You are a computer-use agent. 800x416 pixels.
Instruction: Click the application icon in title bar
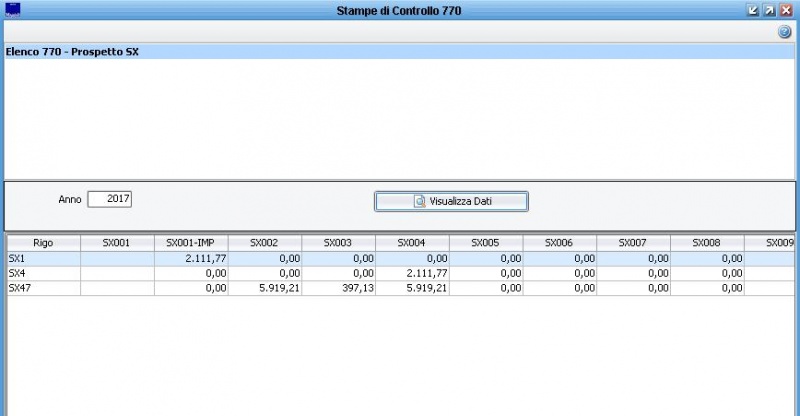click(x=12, y=10)
